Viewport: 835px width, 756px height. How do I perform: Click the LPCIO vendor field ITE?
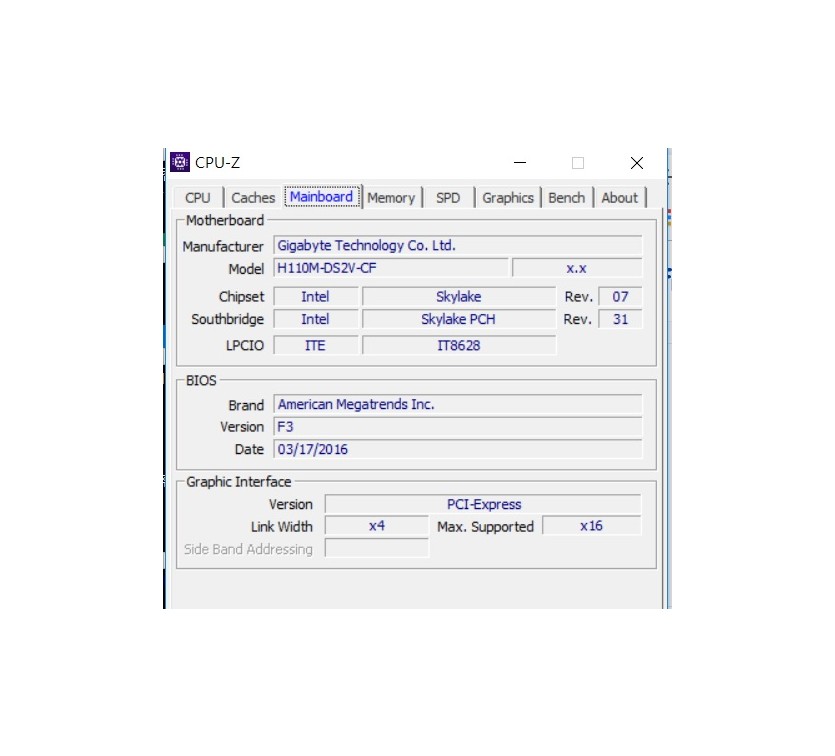[x=316, y=345]
